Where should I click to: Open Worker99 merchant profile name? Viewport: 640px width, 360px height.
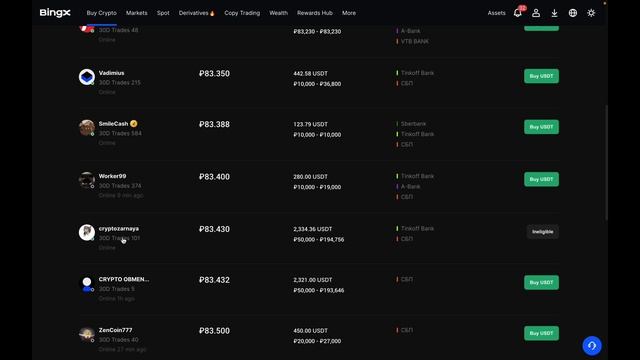click(x=112, y=176)
